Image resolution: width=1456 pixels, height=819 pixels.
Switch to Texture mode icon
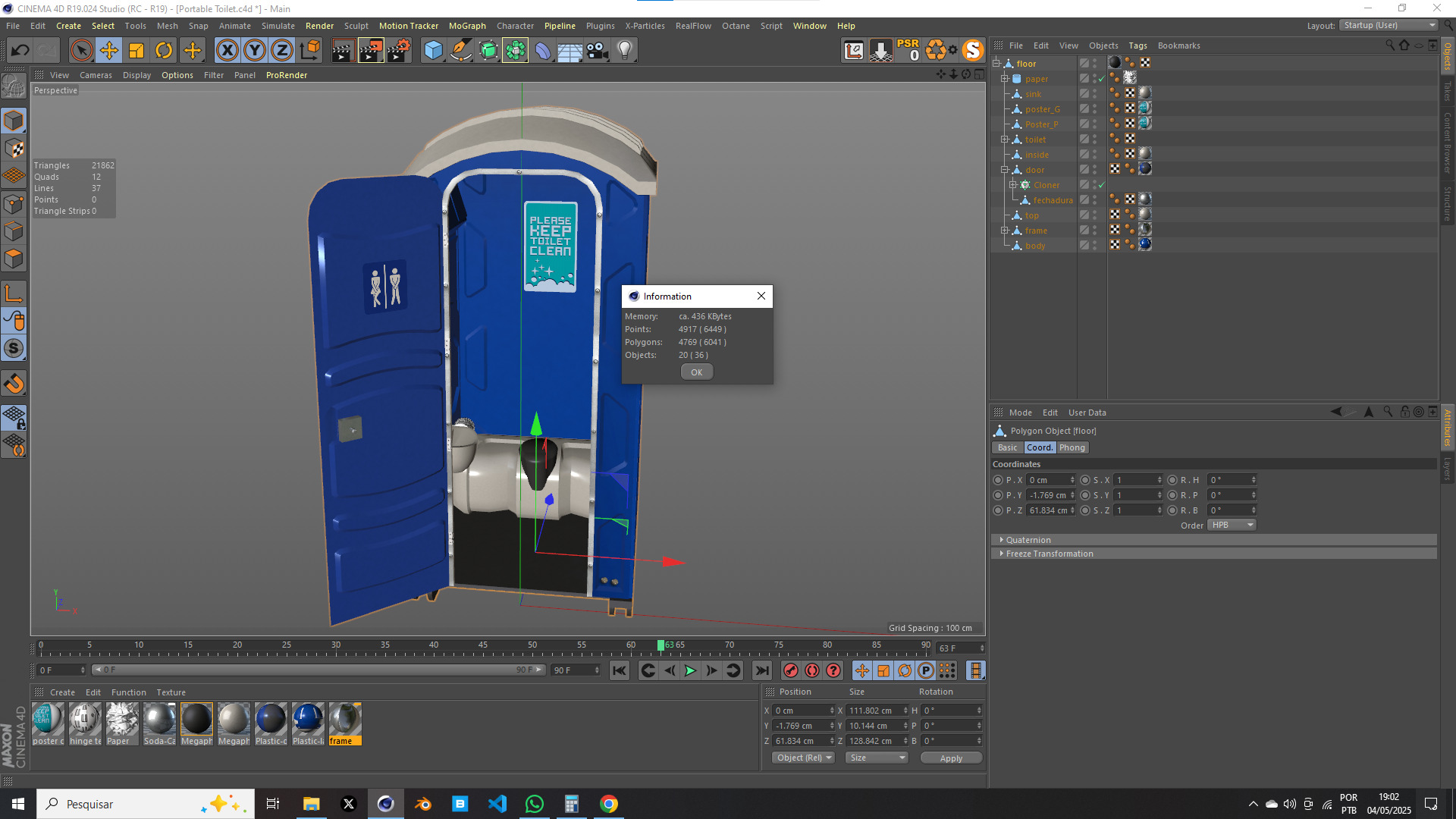(x=14, y=148)
